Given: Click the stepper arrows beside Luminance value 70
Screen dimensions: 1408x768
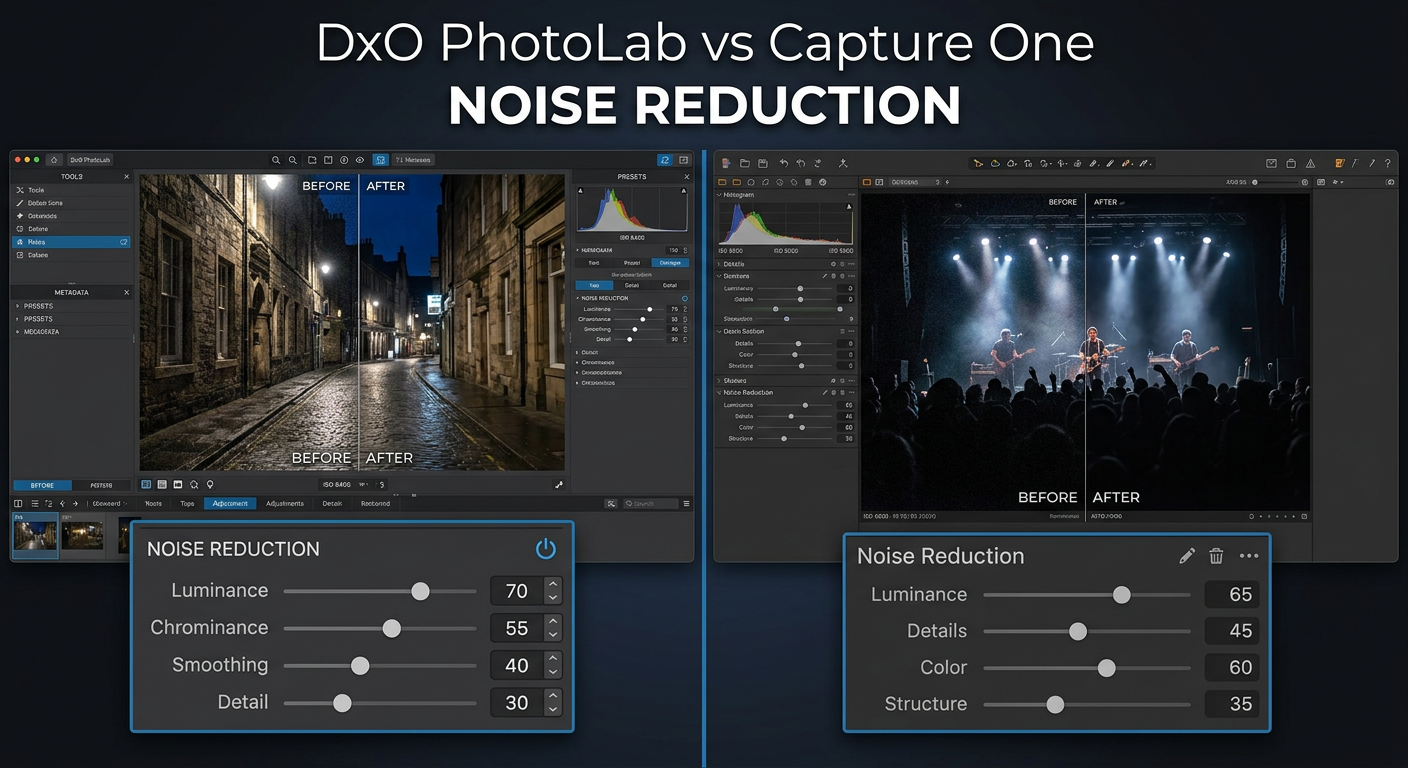Looking at the screenshot, I should [552, 591].
